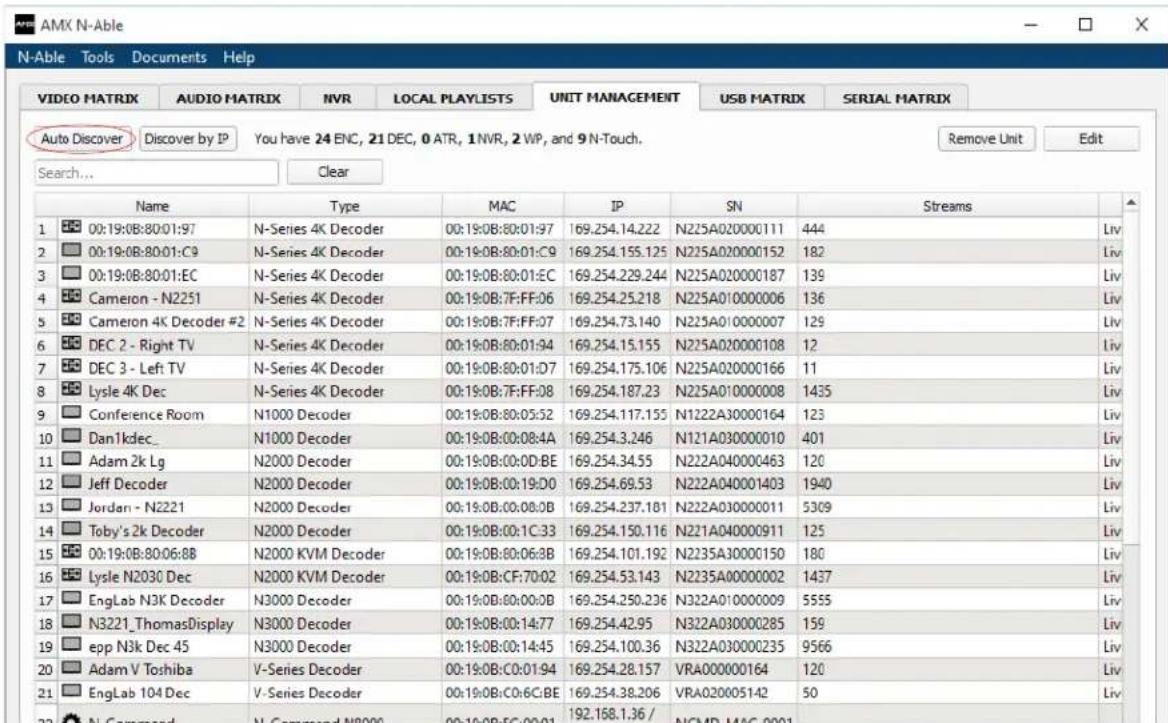The height and width of the screenshot is (723, 1168).
Task: Click the monitor icon beside Adam 2k Lg
Action: (x=72, y=459)
